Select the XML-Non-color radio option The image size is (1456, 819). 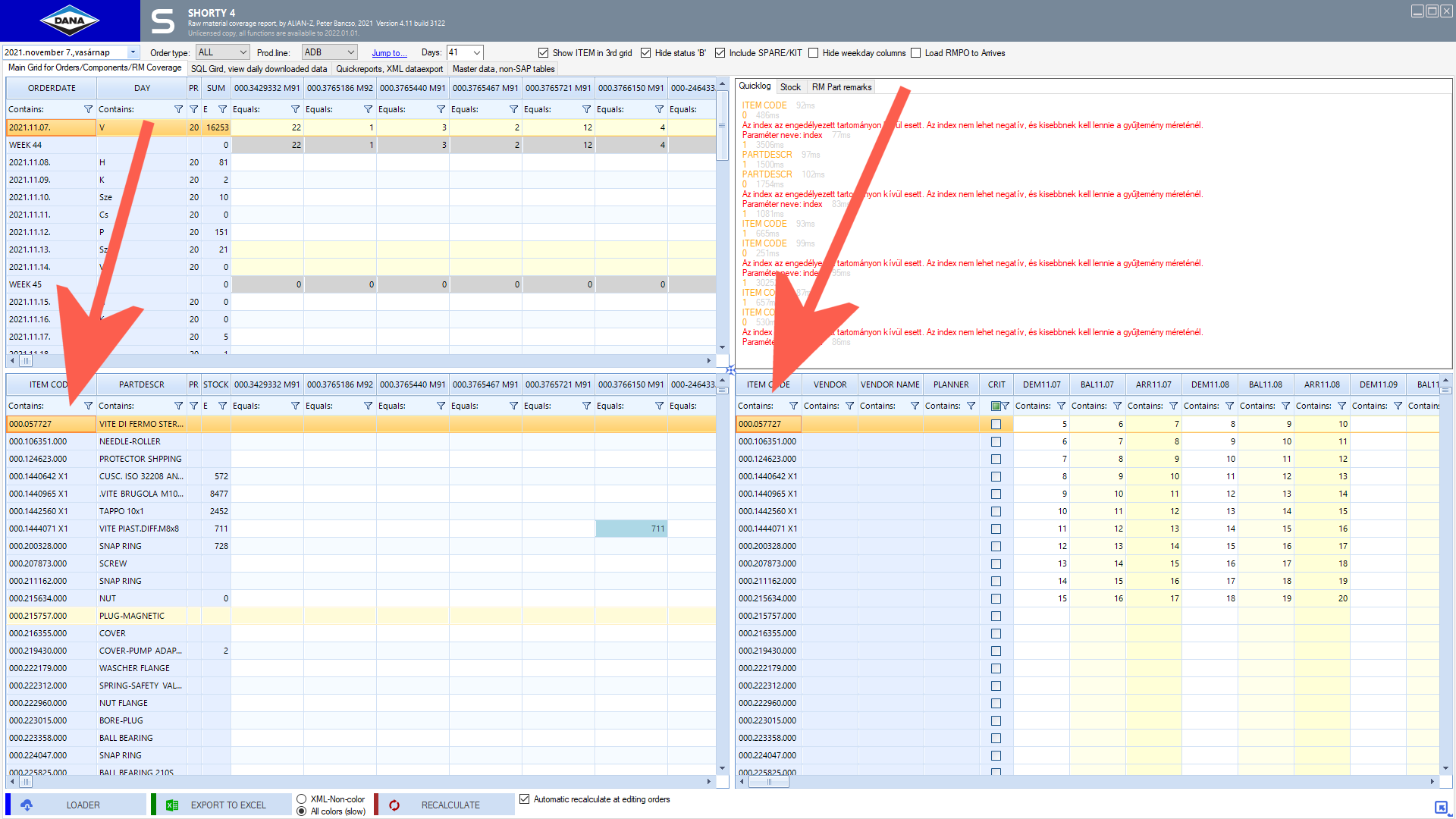[x=302, y=799]
